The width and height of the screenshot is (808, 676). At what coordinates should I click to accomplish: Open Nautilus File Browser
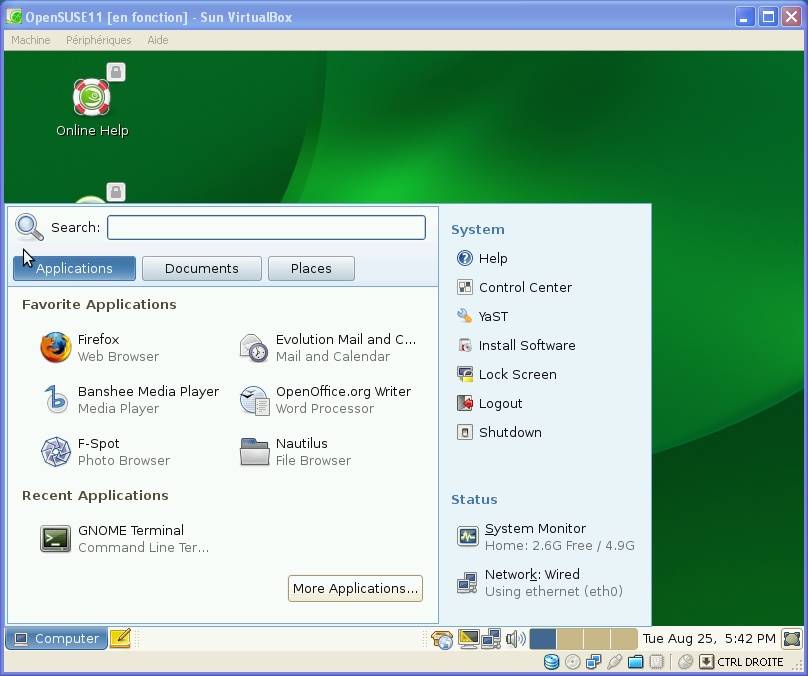(295, 452)
